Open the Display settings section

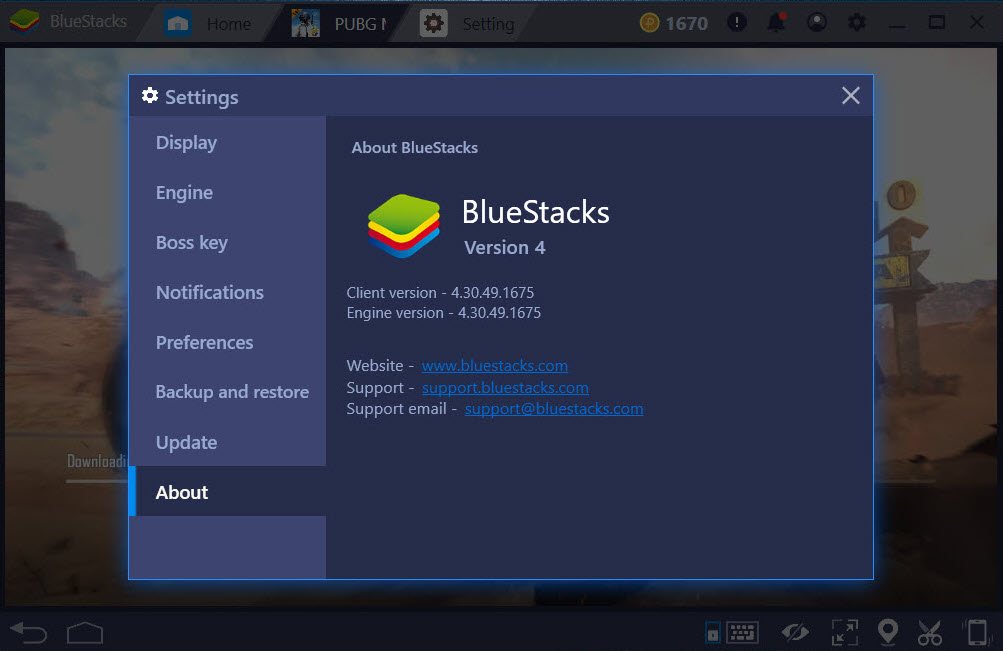pyautogui.click(x=186, y=143)
